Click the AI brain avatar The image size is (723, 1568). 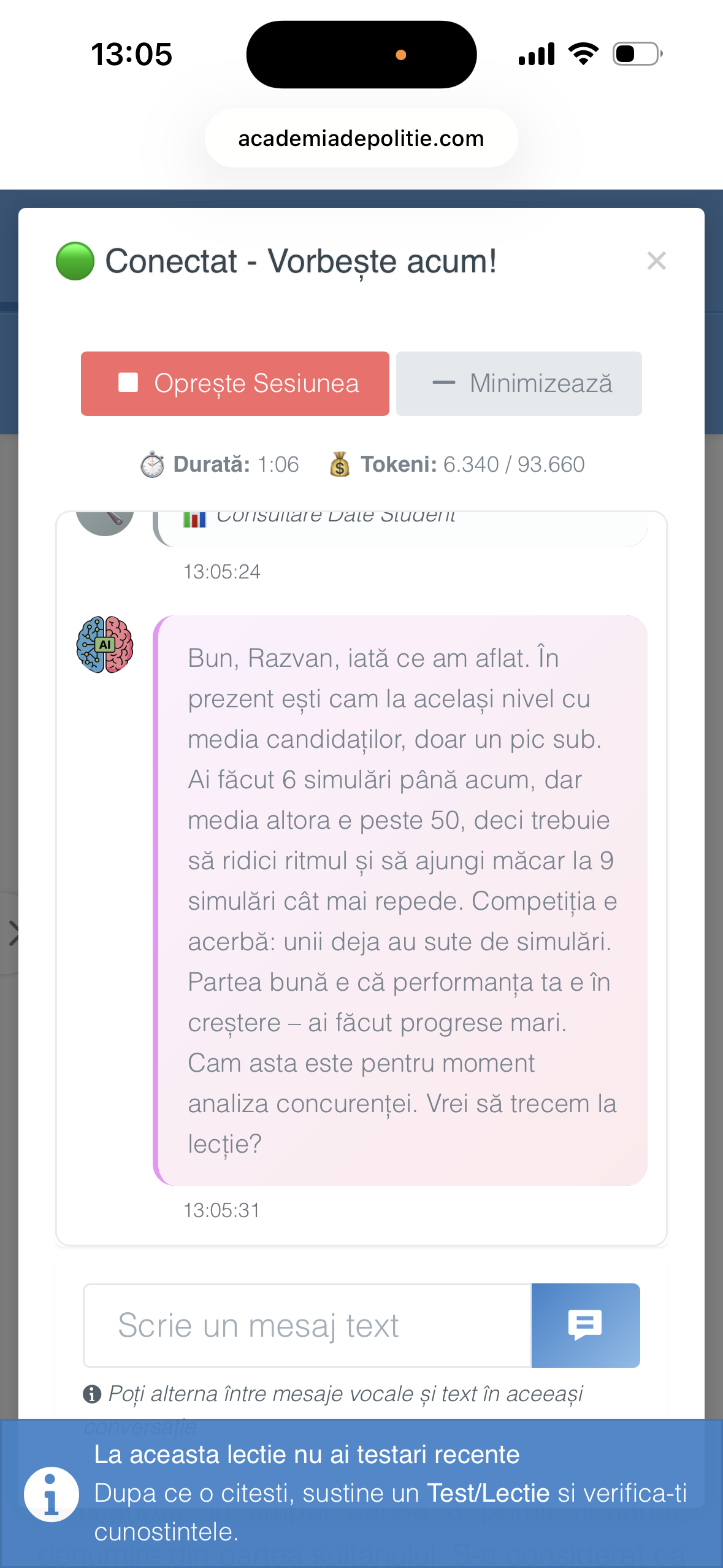click(x=105, y=645)
